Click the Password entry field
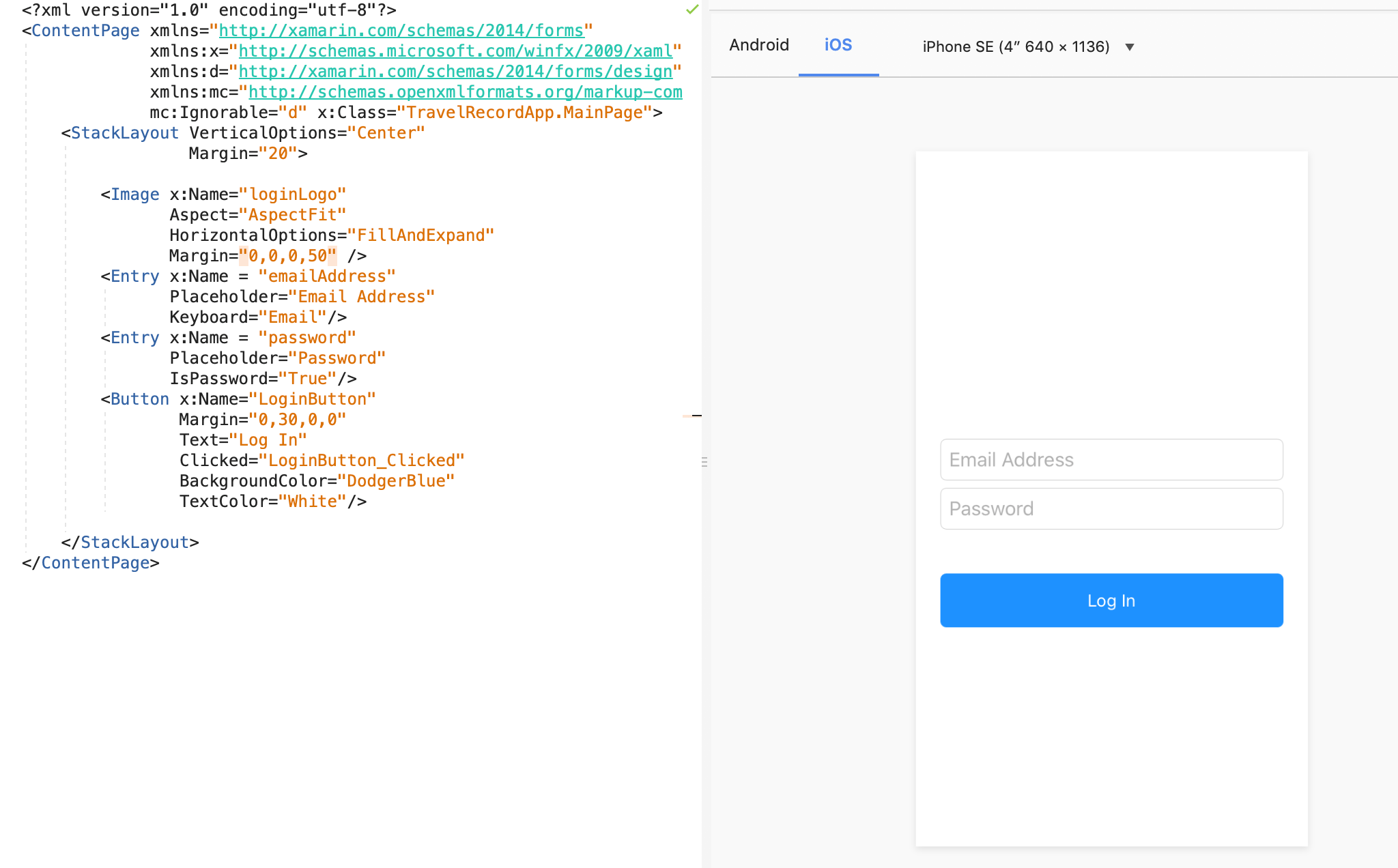The width and height of the screenshot is (1398, 868). coord(1111,509)
